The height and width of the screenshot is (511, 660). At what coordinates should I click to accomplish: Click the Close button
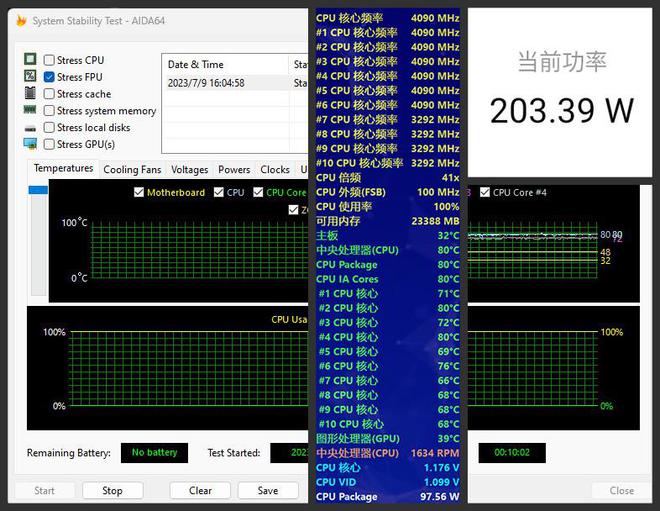coord(622,491)
